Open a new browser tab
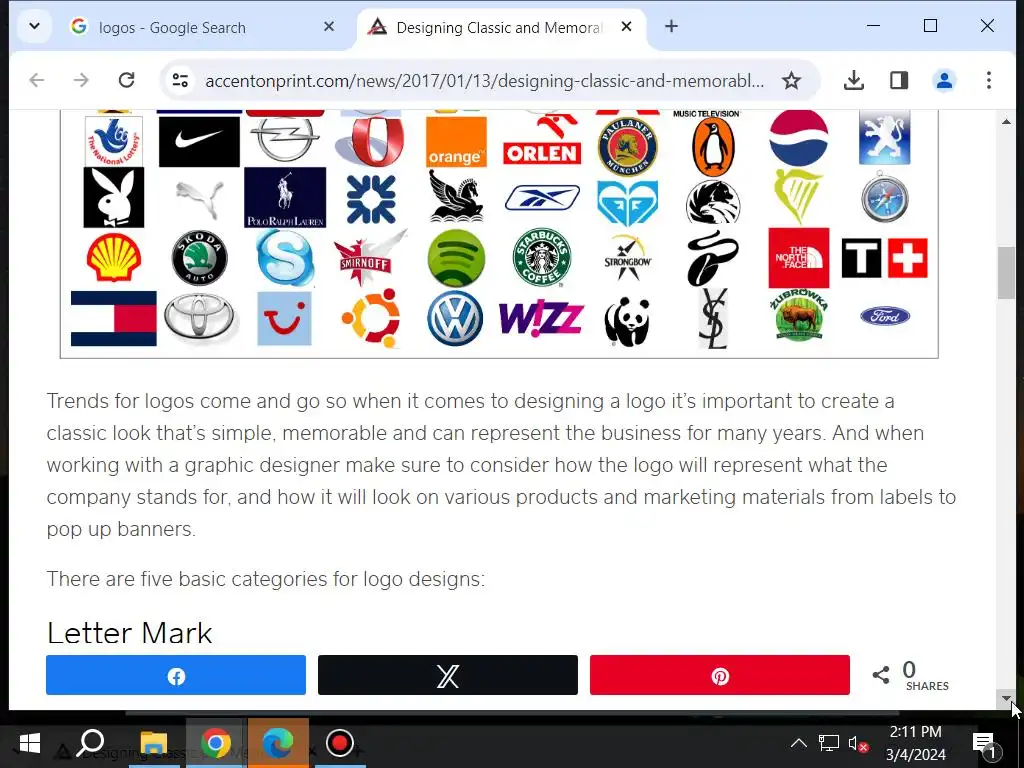The height and width of the screenshot is (768, 1024). pyautogui.click(x=671, y=26)
